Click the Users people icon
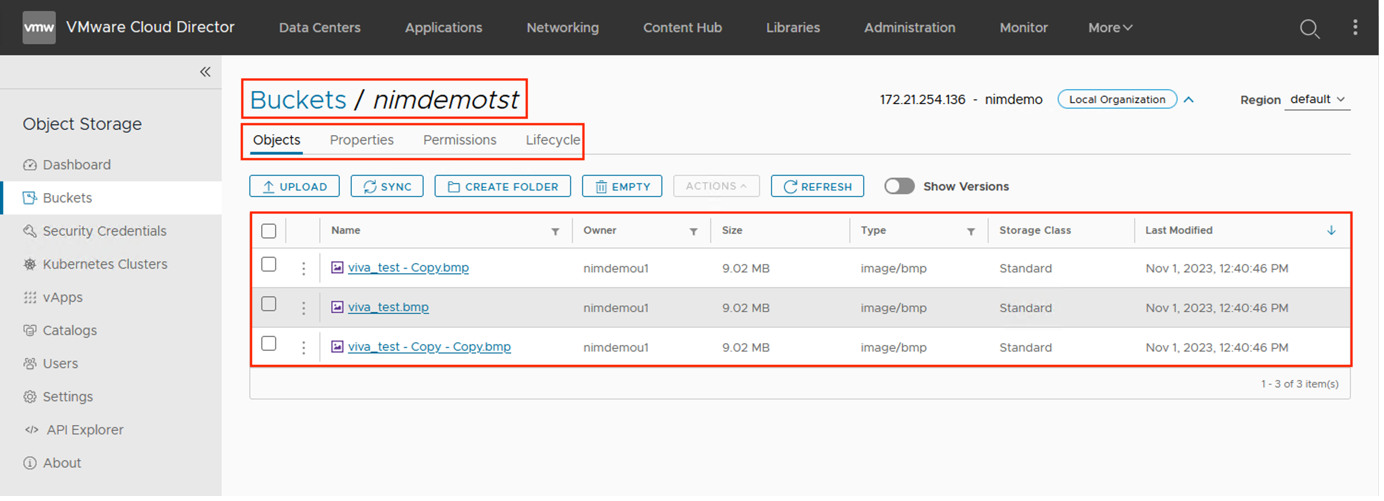The height and width of the screenshot is (501, 1384). (x=30, y=363)
